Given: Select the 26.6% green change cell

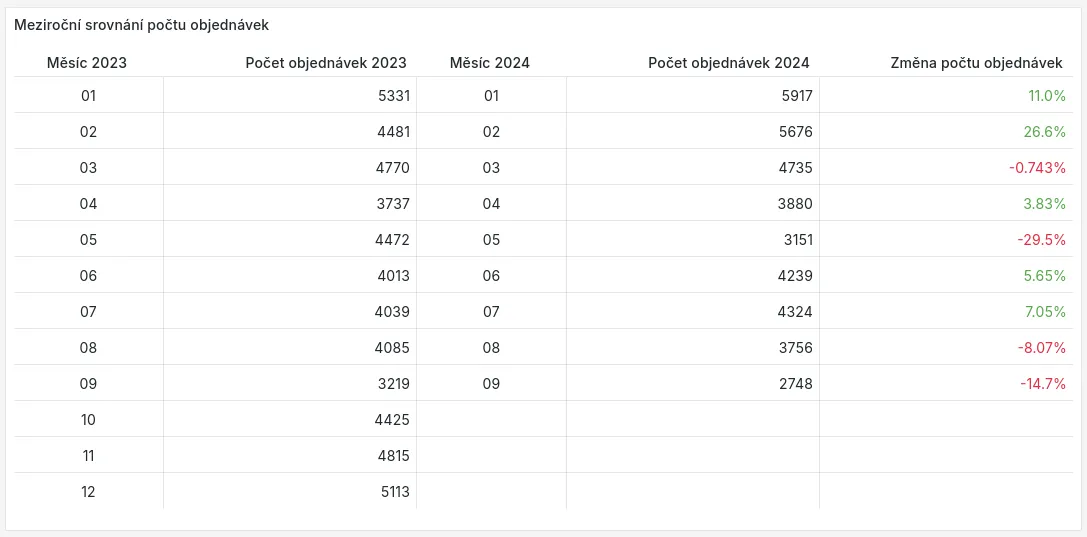Looking at the screenshot, I should [x=1046, y=132].
